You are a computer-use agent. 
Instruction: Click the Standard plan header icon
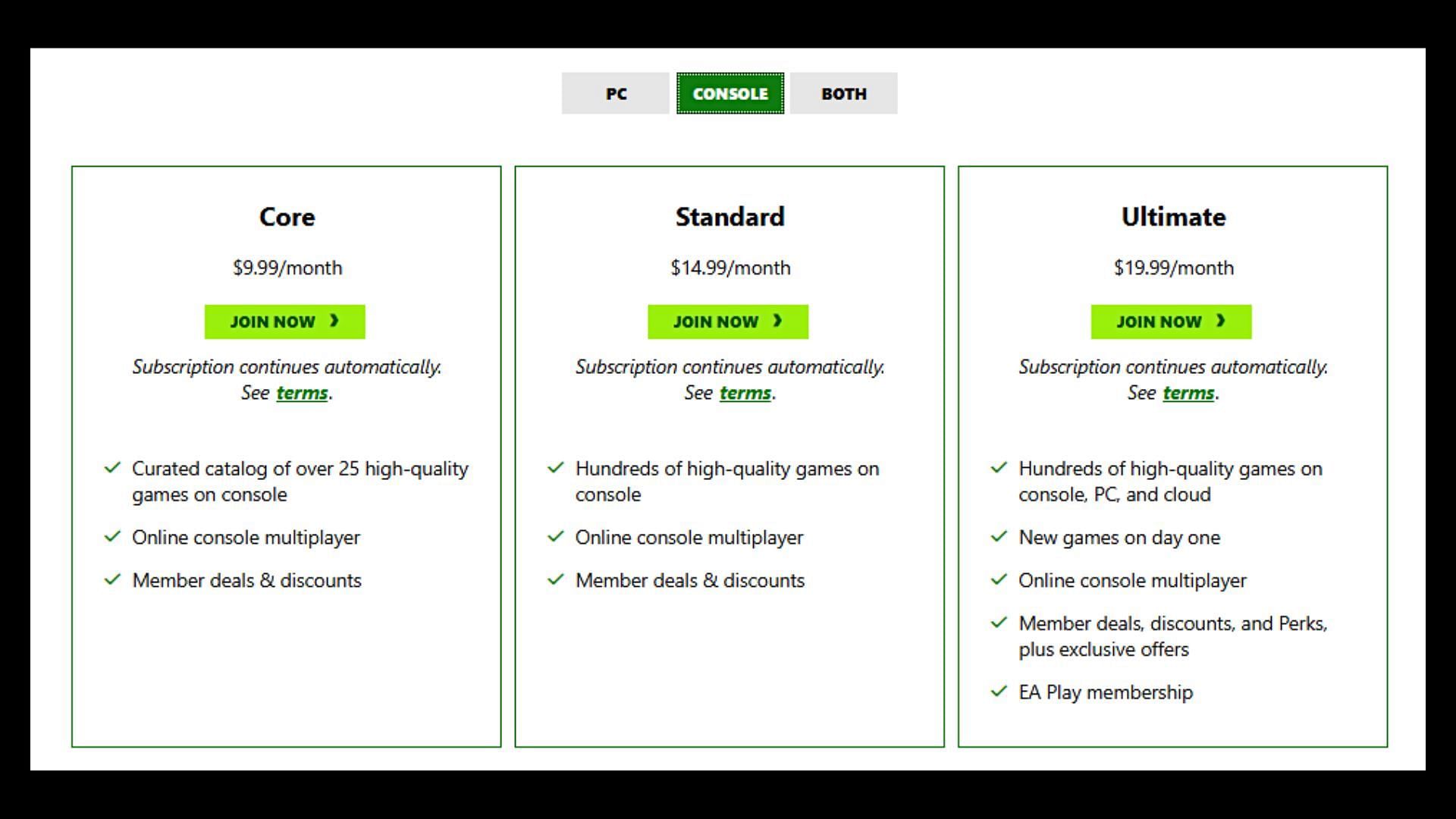pyautogui.click(x=728, y=217)
